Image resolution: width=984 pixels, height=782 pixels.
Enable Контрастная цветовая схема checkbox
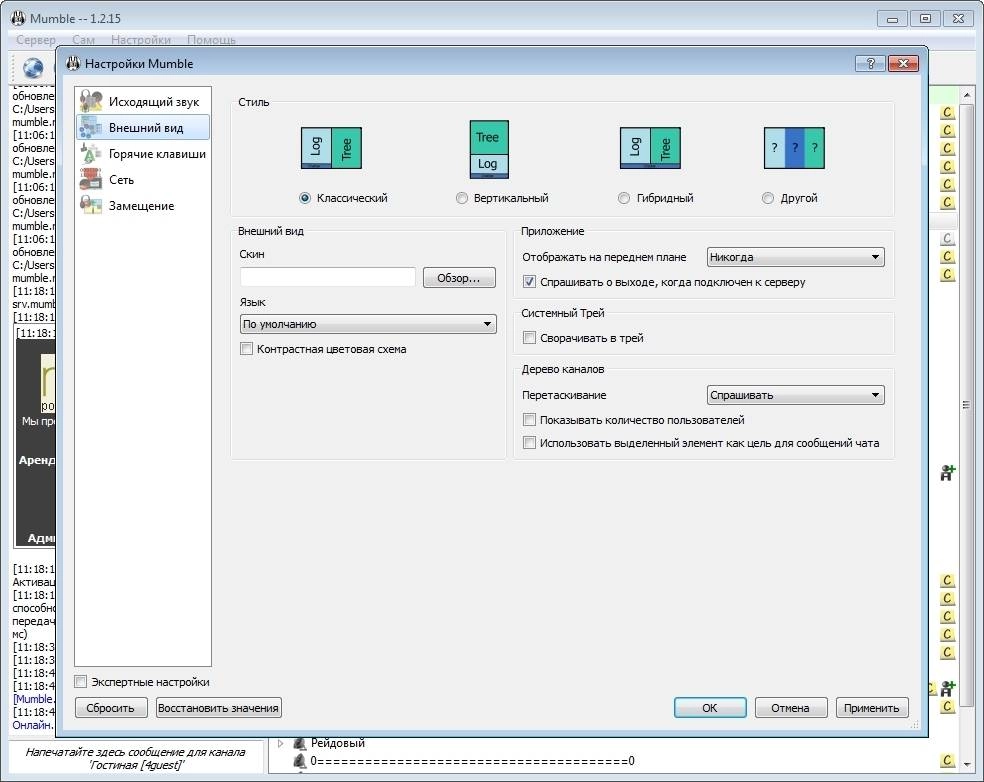tap(247, 349)
